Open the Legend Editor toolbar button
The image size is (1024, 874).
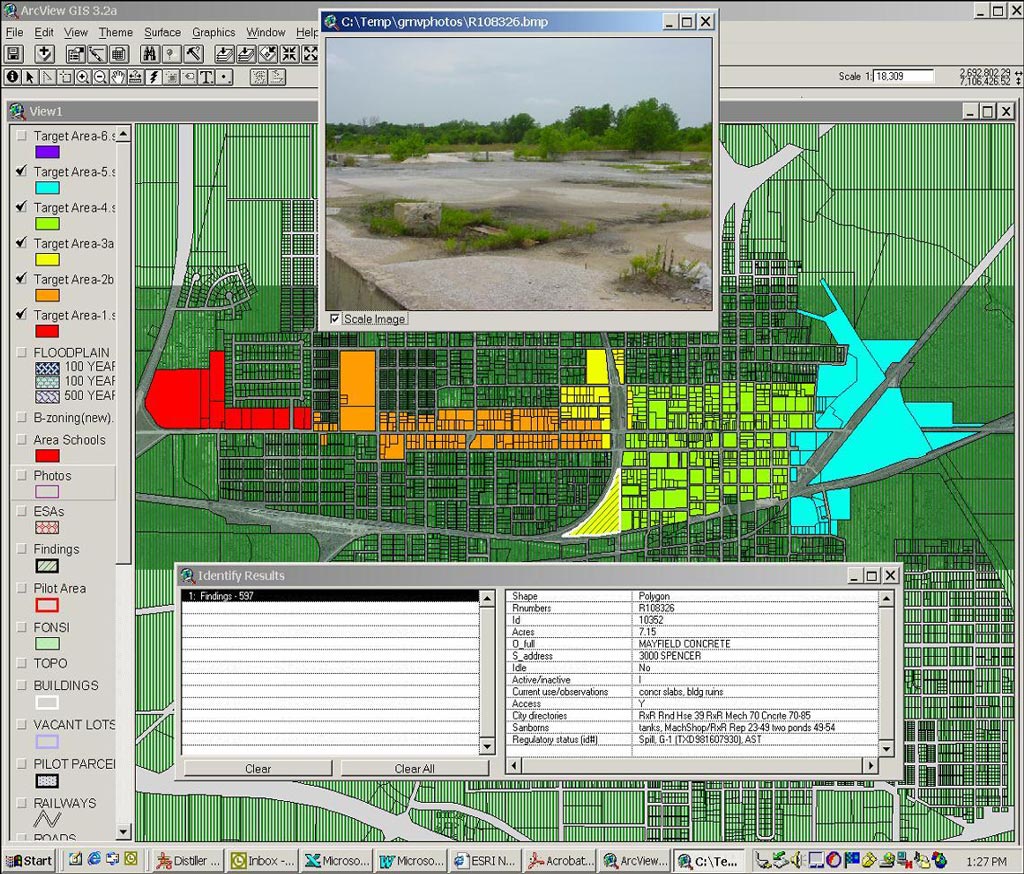point(97,54)
